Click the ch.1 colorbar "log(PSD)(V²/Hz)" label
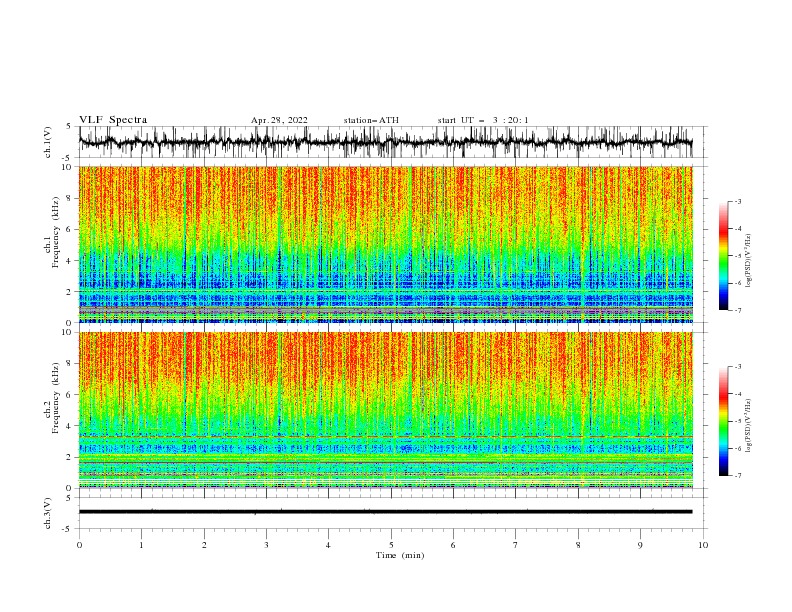The height and width of the screenshot is (612, 792). tap(749, 261)
